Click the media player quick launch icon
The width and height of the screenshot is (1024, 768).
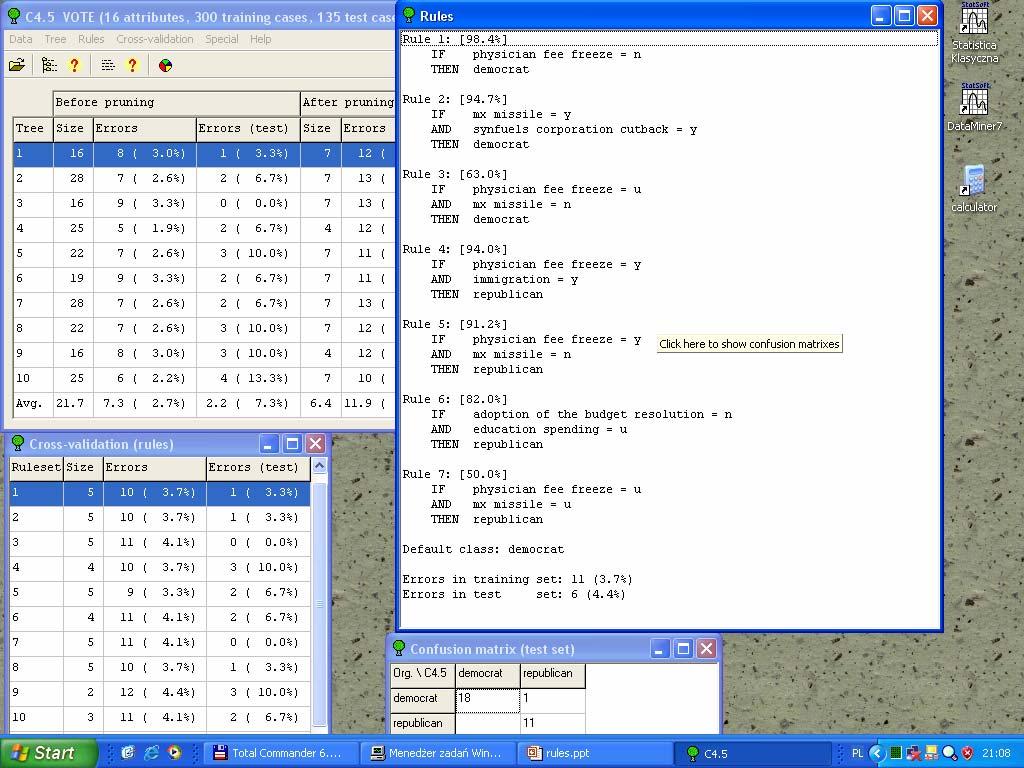tap(174, 752)
